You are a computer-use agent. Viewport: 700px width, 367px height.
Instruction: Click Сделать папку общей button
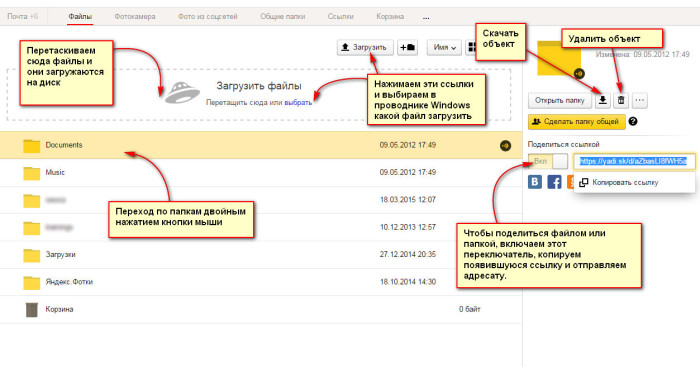click(x=577, y=121)
